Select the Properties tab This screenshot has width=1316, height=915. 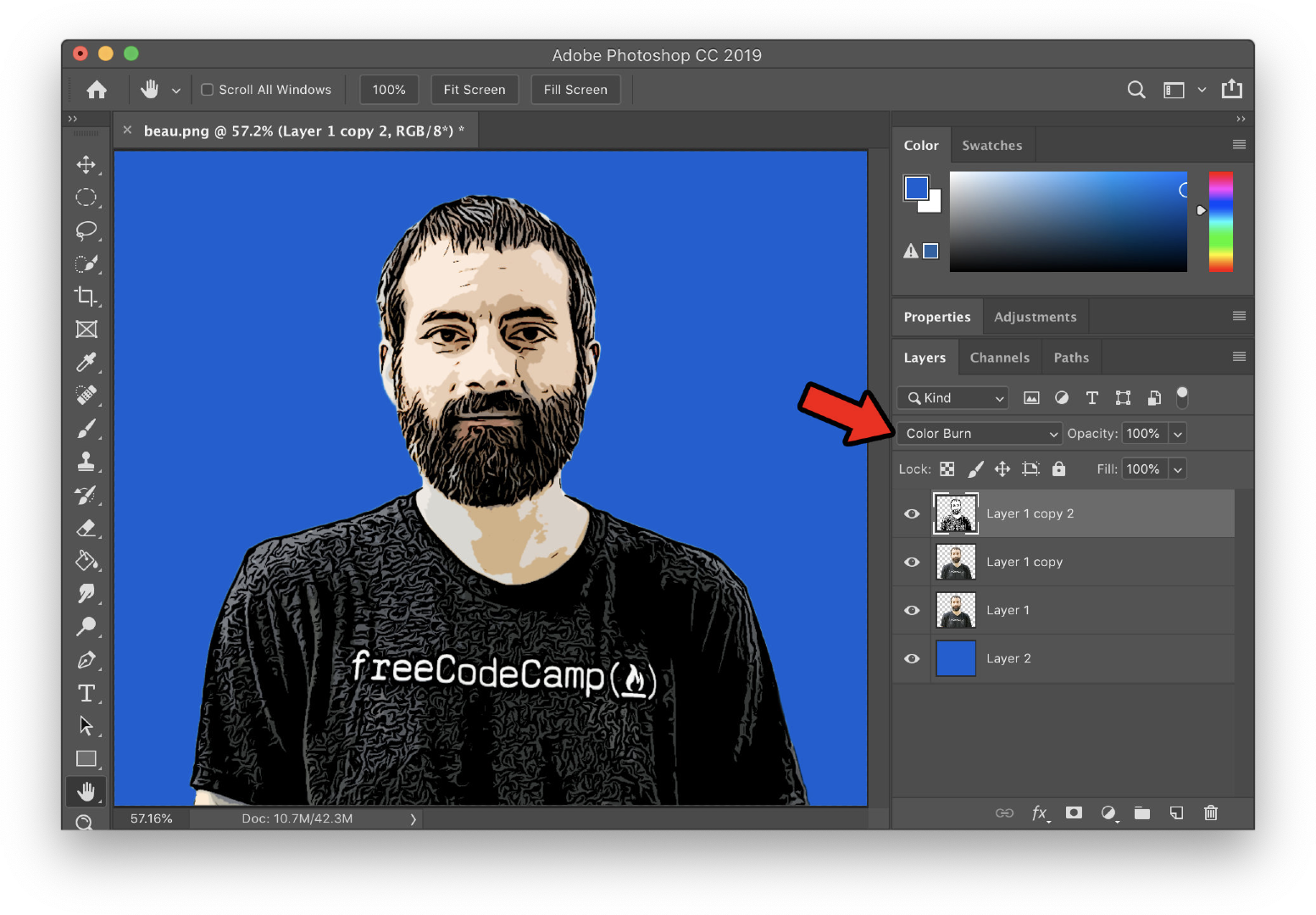[x=937, y=317]
